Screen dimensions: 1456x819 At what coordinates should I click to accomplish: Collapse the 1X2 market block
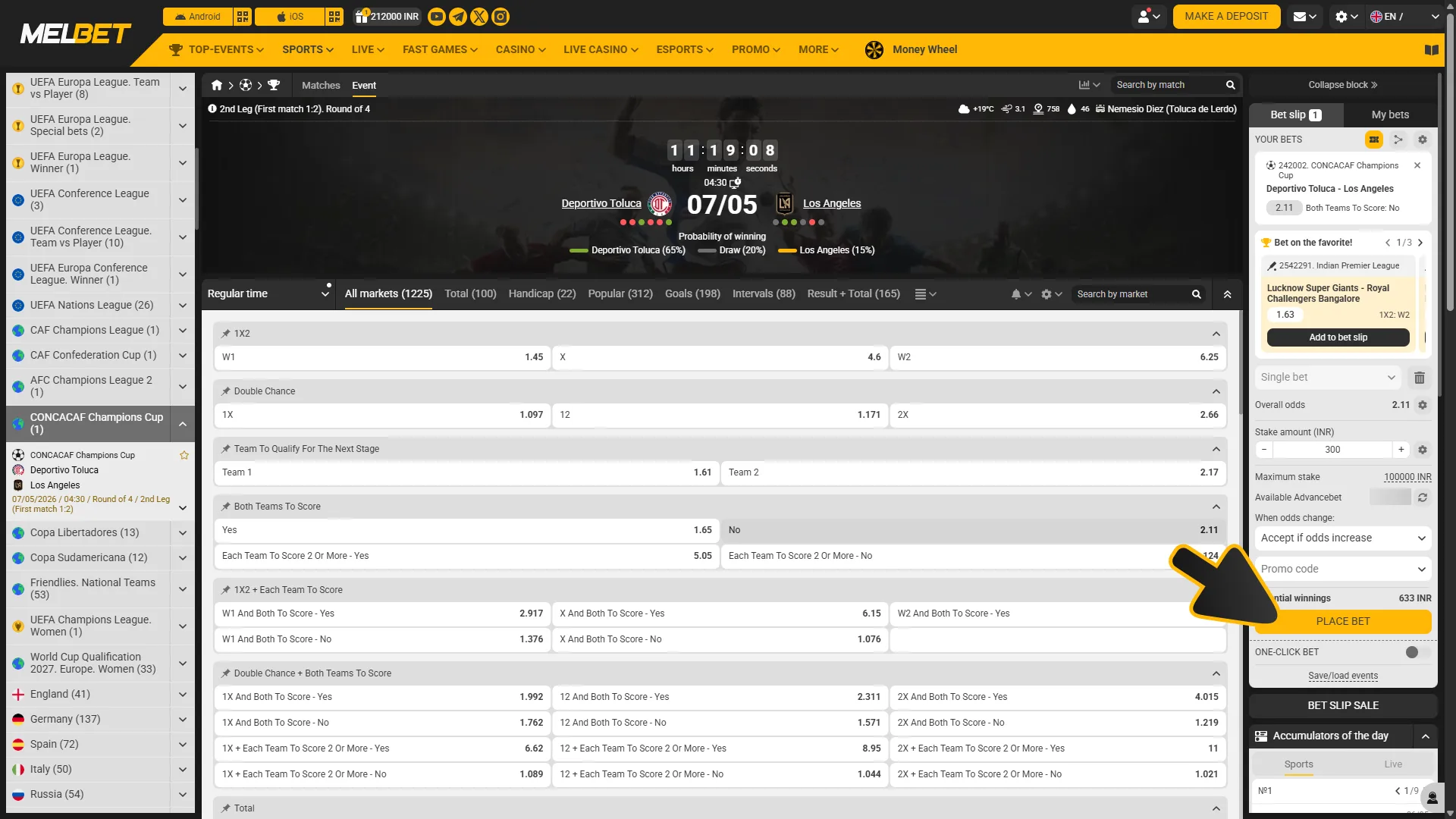[x=1216, y=334]
